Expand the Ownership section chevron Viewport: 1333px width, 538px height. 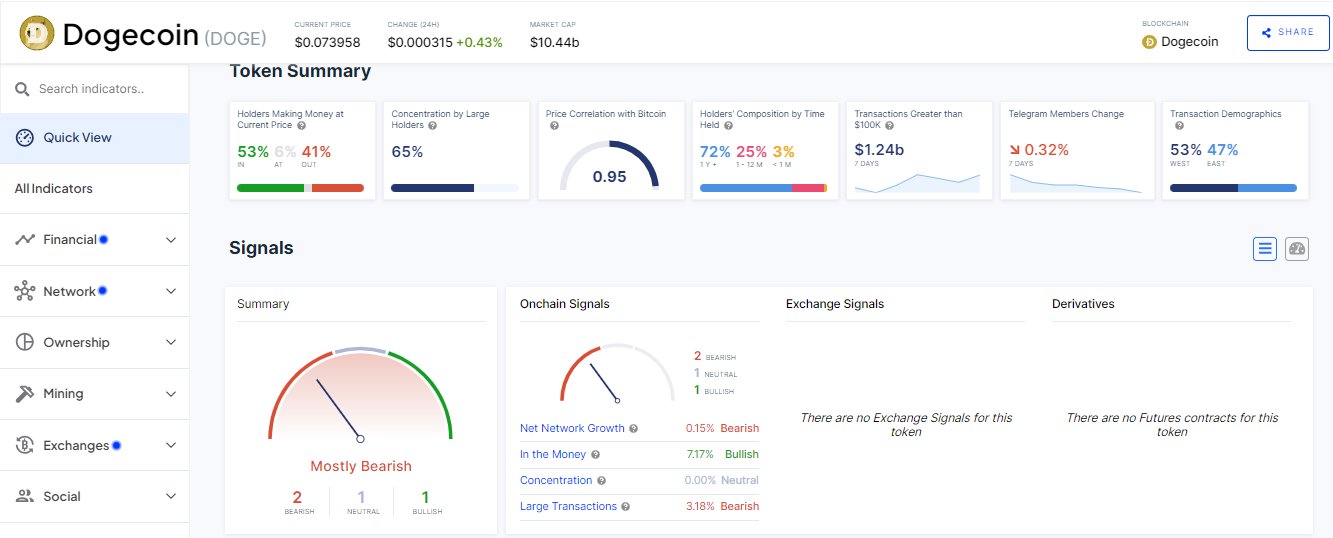click(x=171, y=343)
